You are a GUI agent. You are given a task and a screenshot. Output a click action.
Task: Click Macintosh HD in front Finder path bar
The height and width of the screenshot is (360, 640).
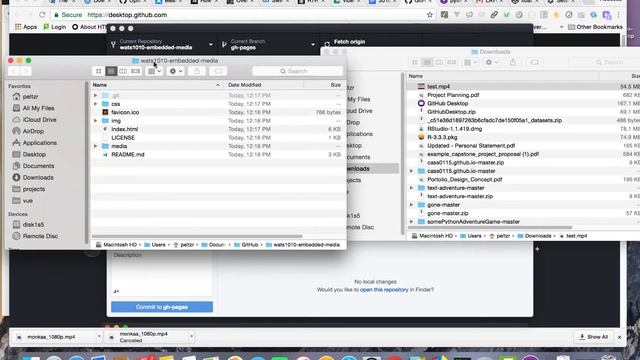(116, 245)
